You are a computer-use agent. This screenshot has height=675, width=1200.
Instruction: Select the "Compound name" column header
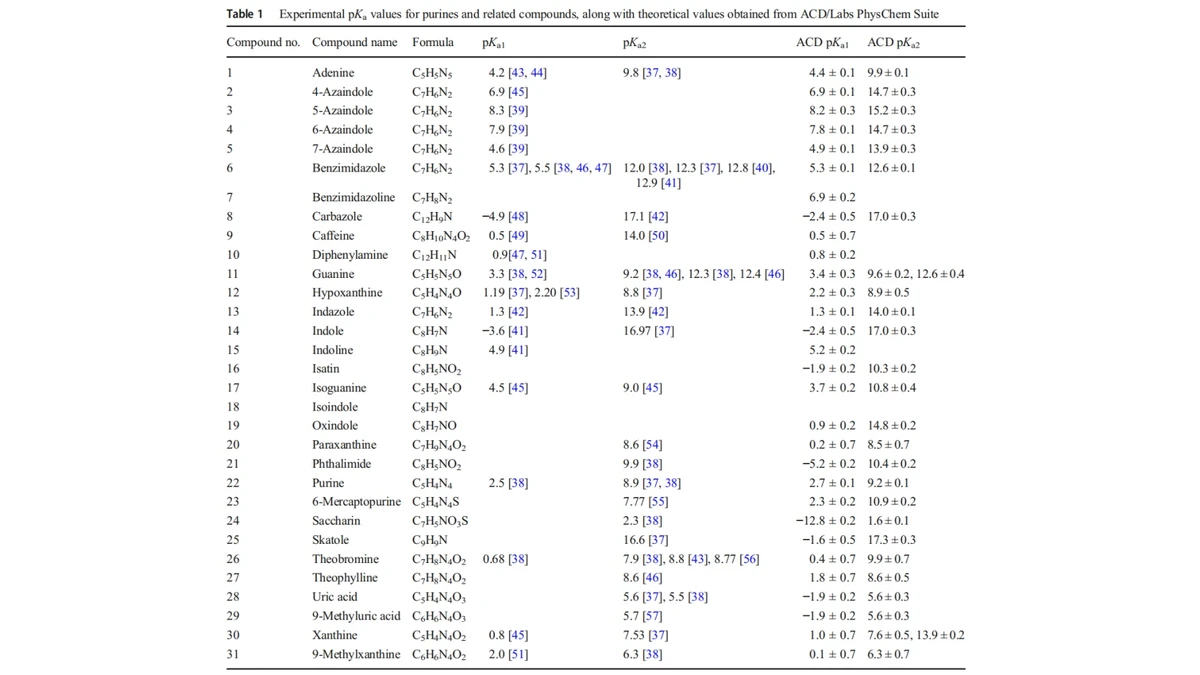point(354,43)
